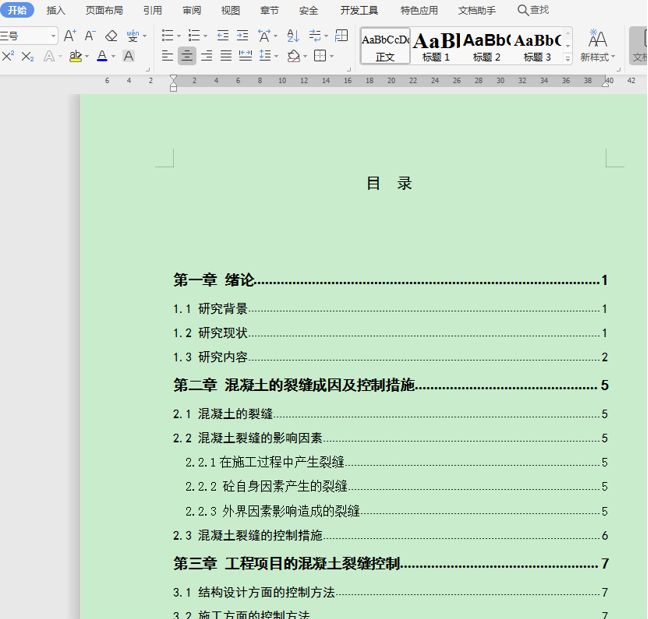This screenshot has height=619, width=648.
Task: Increase paragraph indent
Action: pyautogui.click(x=243, y=36)
